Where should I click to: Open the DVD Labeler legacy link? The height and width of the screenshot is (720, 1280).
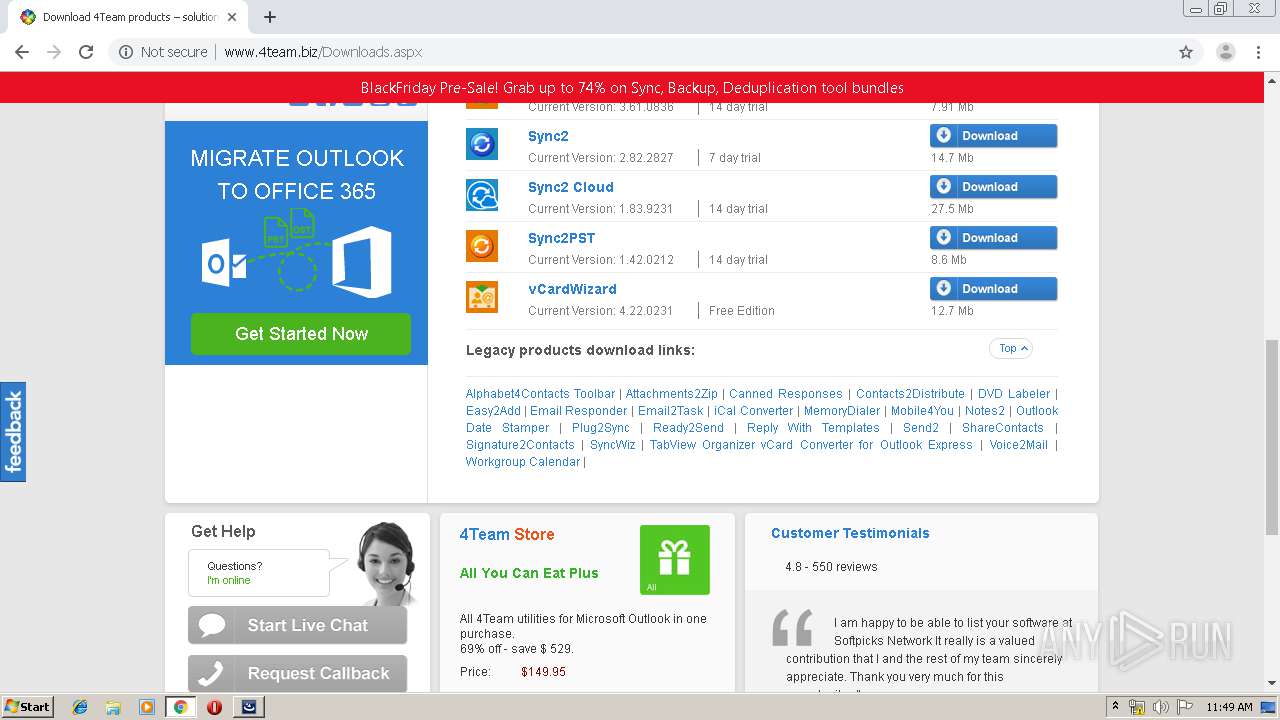1013,394
